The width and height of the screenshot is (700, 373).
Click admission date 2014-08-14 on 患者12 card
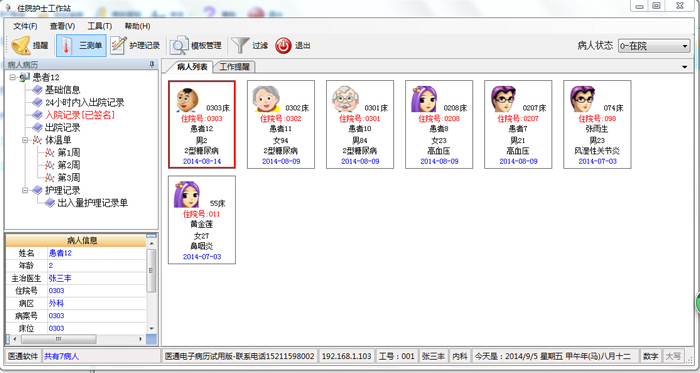tap(202, 162)
